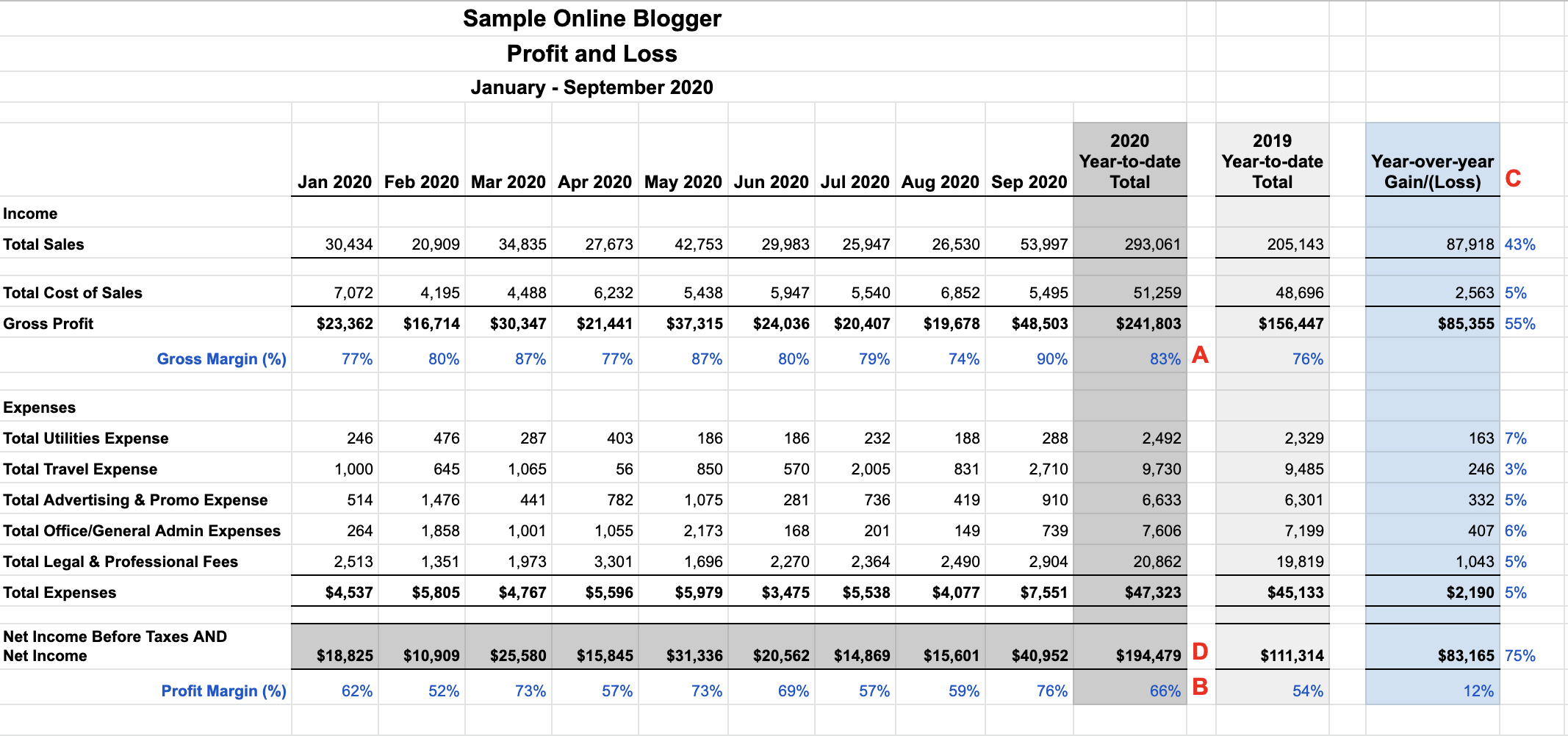Viewport: 1568px width, 736px height.
Task: Click the 'May 2020' column header
Action: coord(683,181)
